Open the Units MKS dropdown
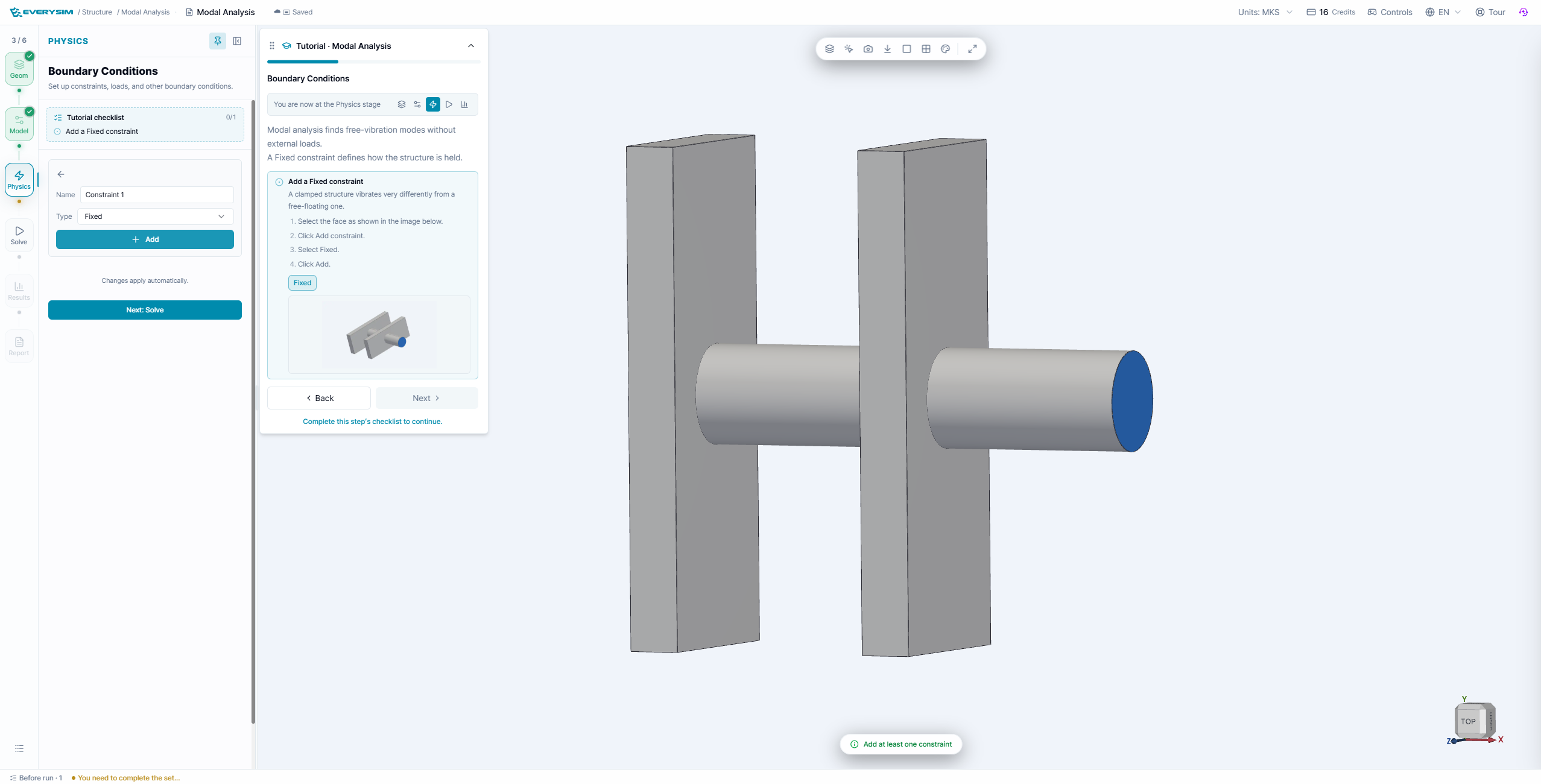The width and height of the screenshot is (1541, 784). (1265, 12)
